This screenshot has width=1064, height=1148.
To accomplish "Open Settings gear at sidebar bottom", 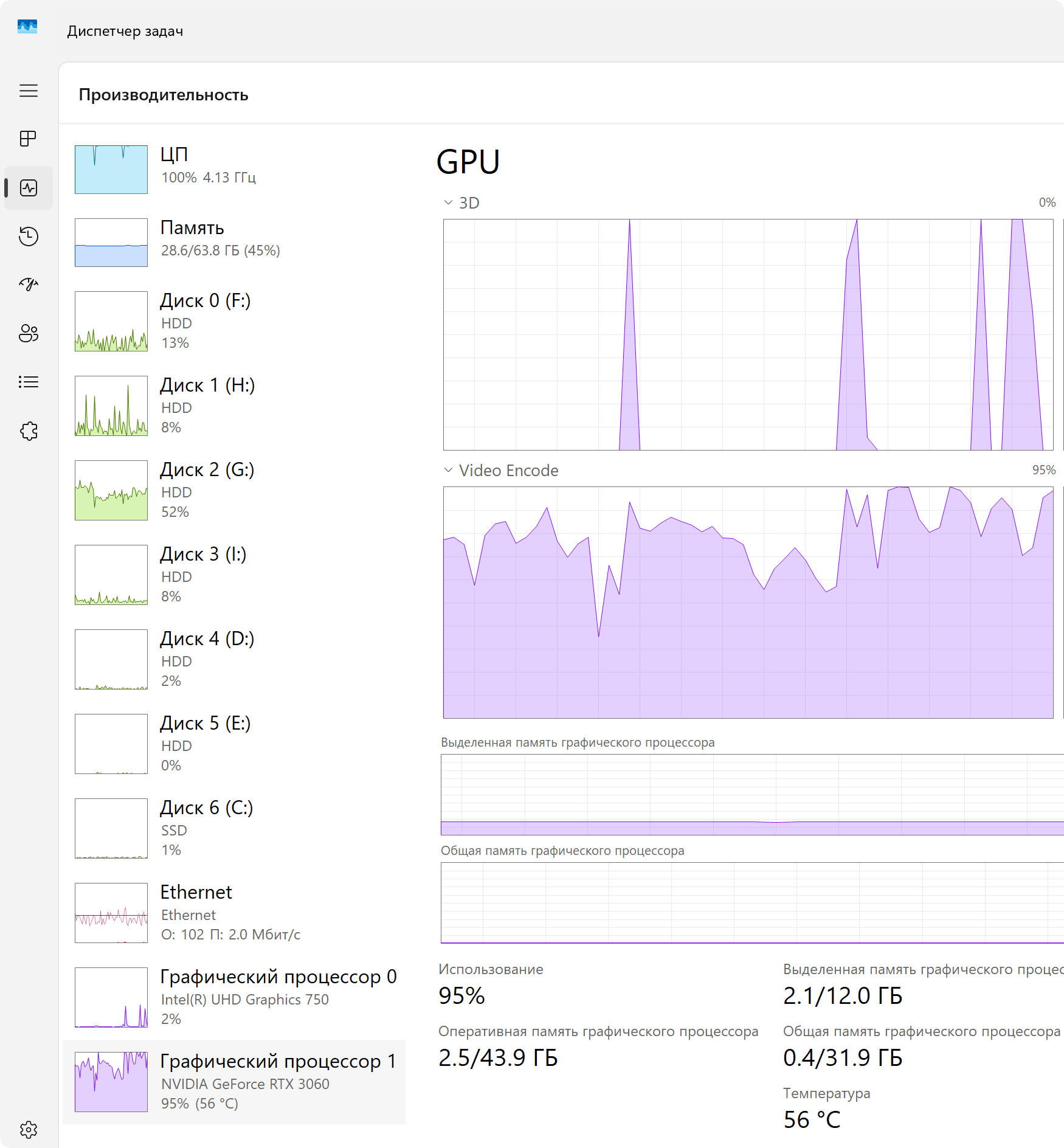I will pos(29,1130).
